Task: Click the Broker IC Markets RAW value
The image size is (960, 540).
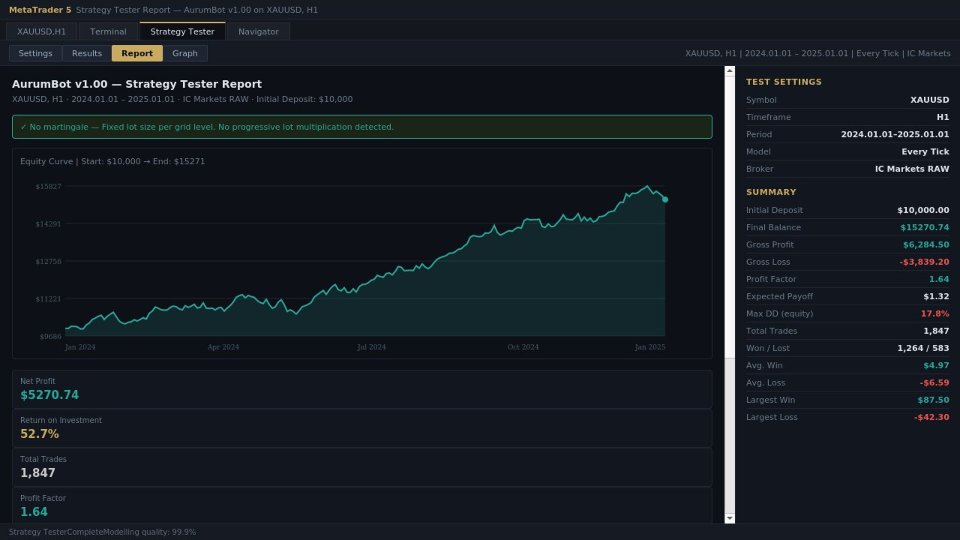Action: tap(912, 168)
